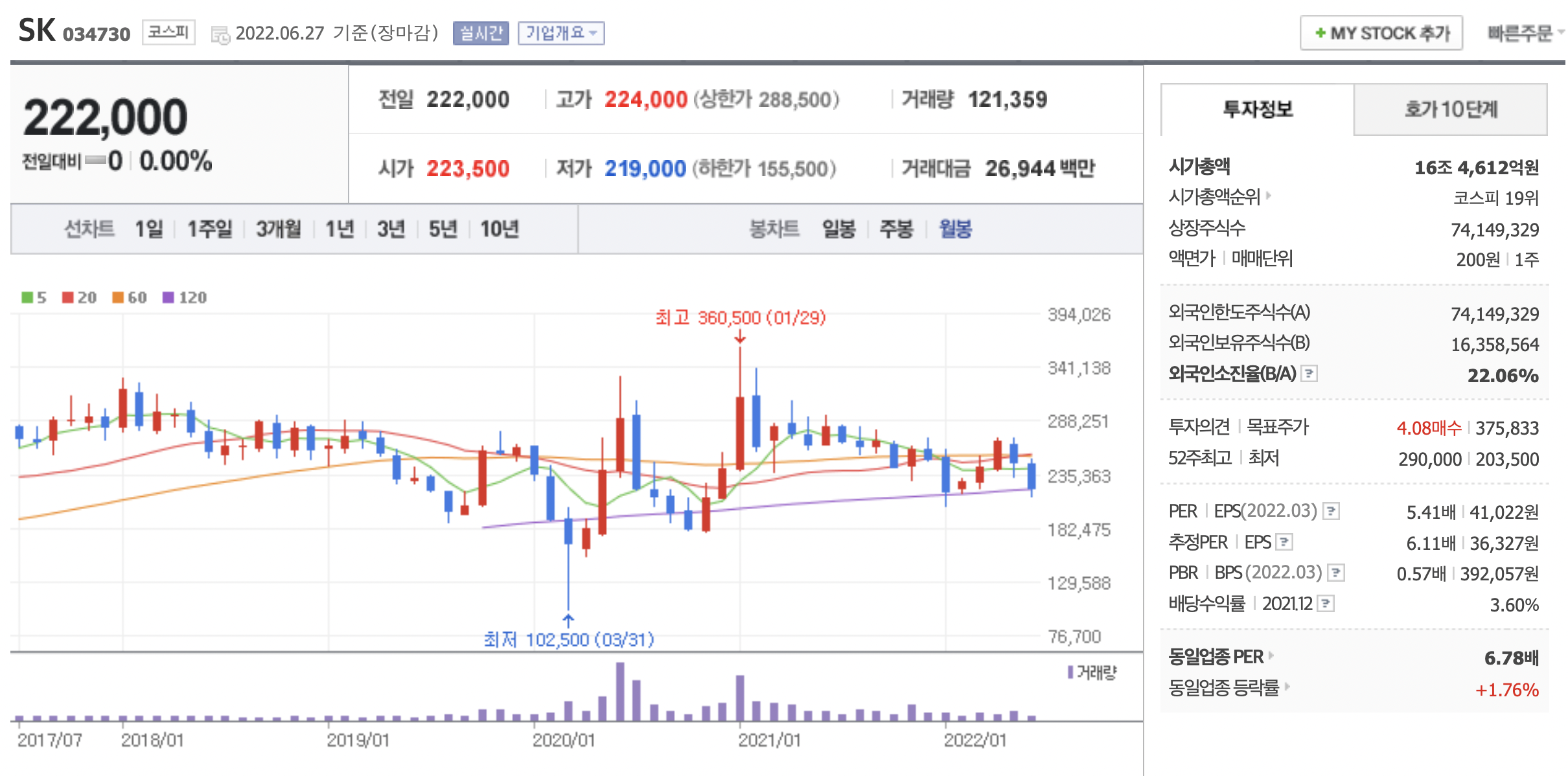Click the 26,944 백만 trading value
The width and height of the screenshot is (1568, 776).
[1040, 169]
